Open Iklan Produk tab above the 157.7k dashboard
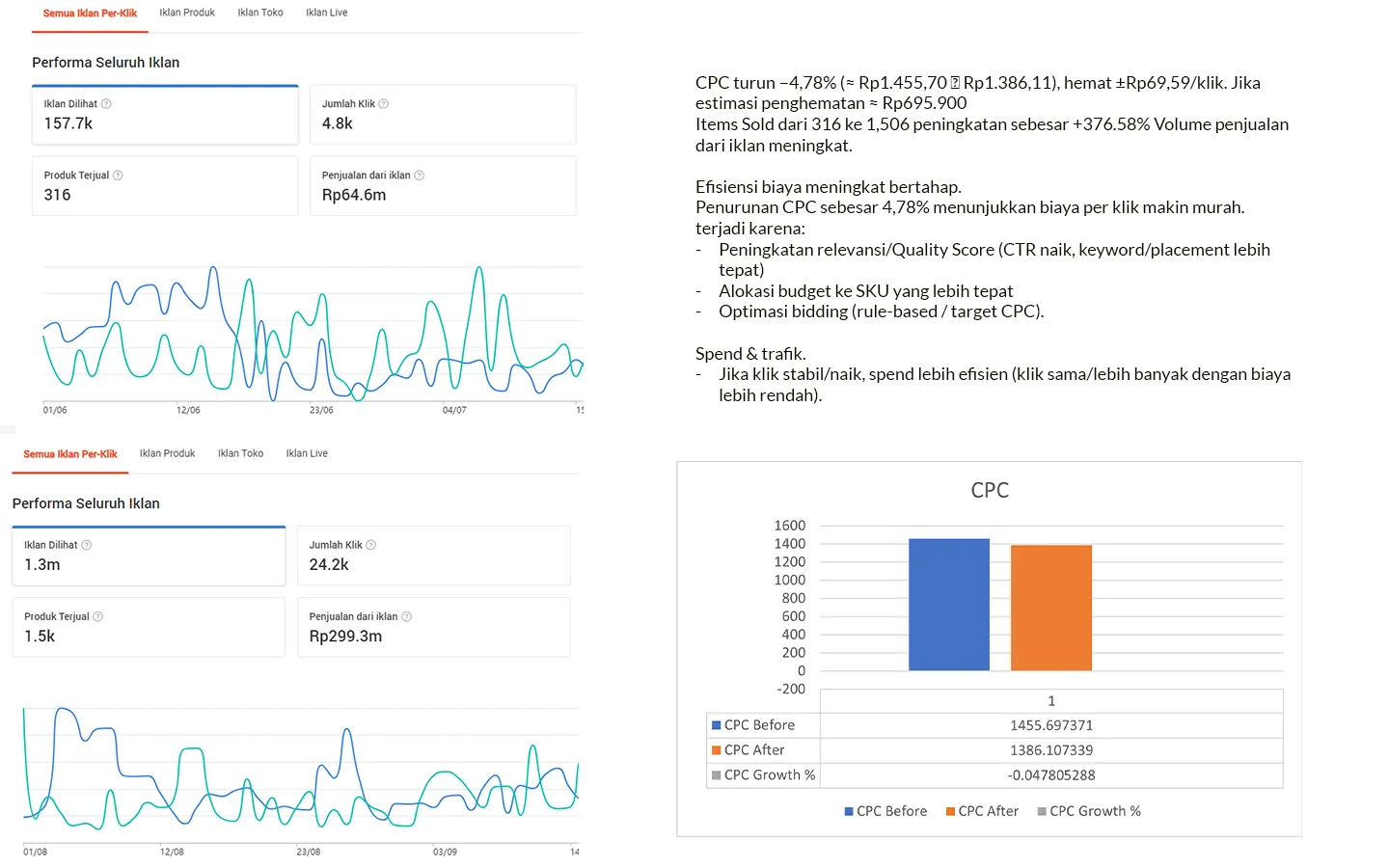This screenshot has height=868, width=1389. point(187,13)
